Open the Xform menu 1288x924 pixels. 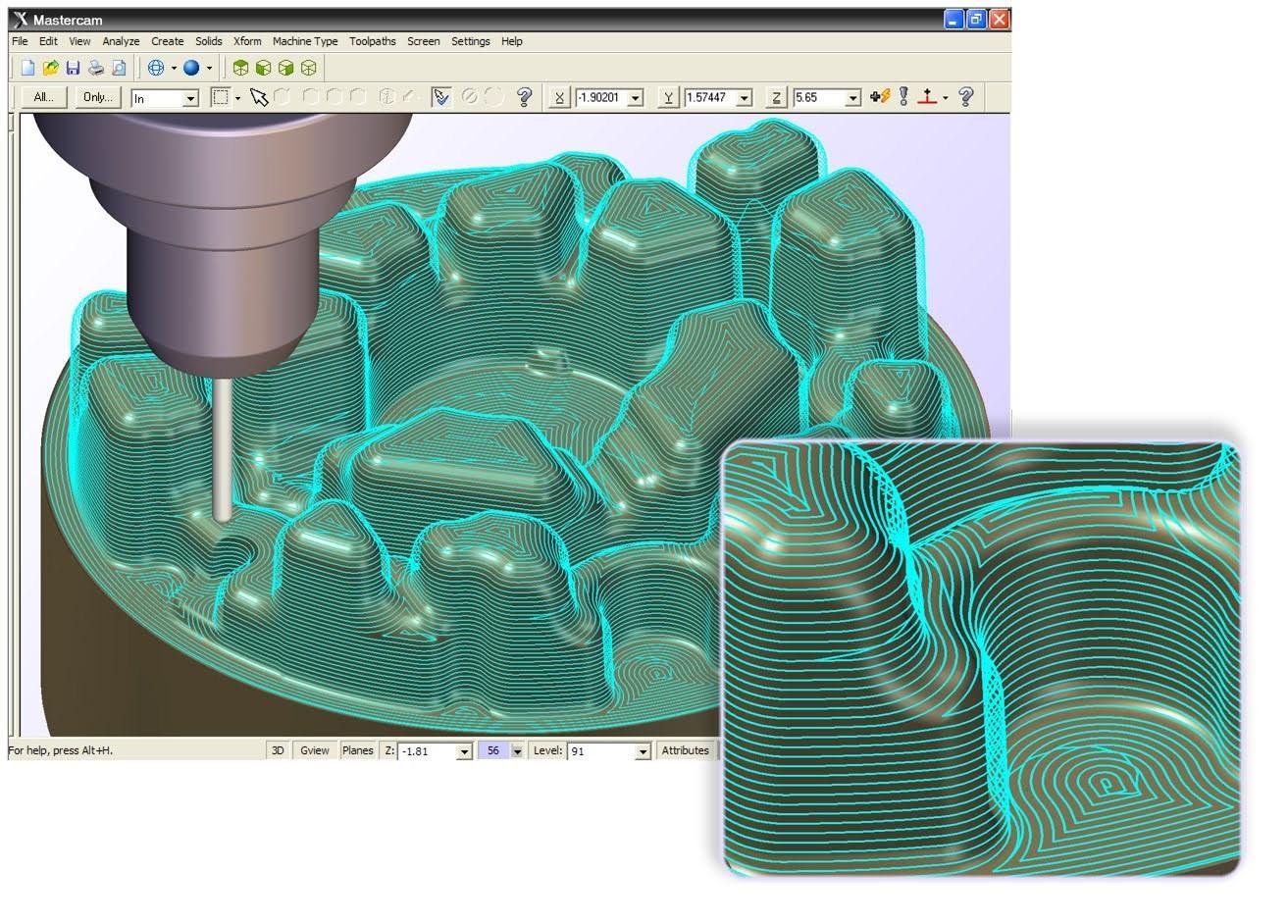pyautogui.click(x=247, y=41)
